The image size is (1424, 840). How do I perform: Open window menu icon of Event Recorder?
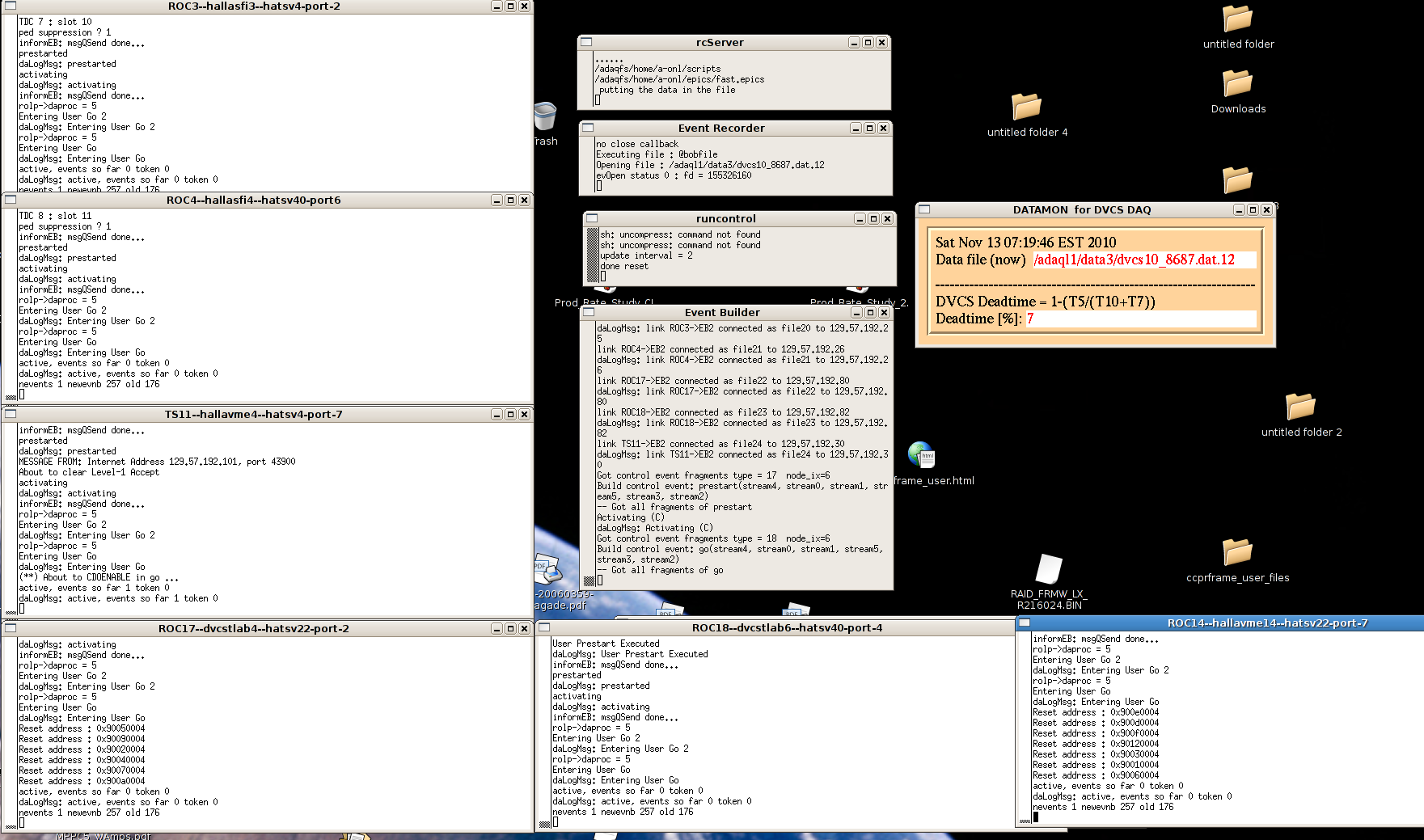pos(588,128)
